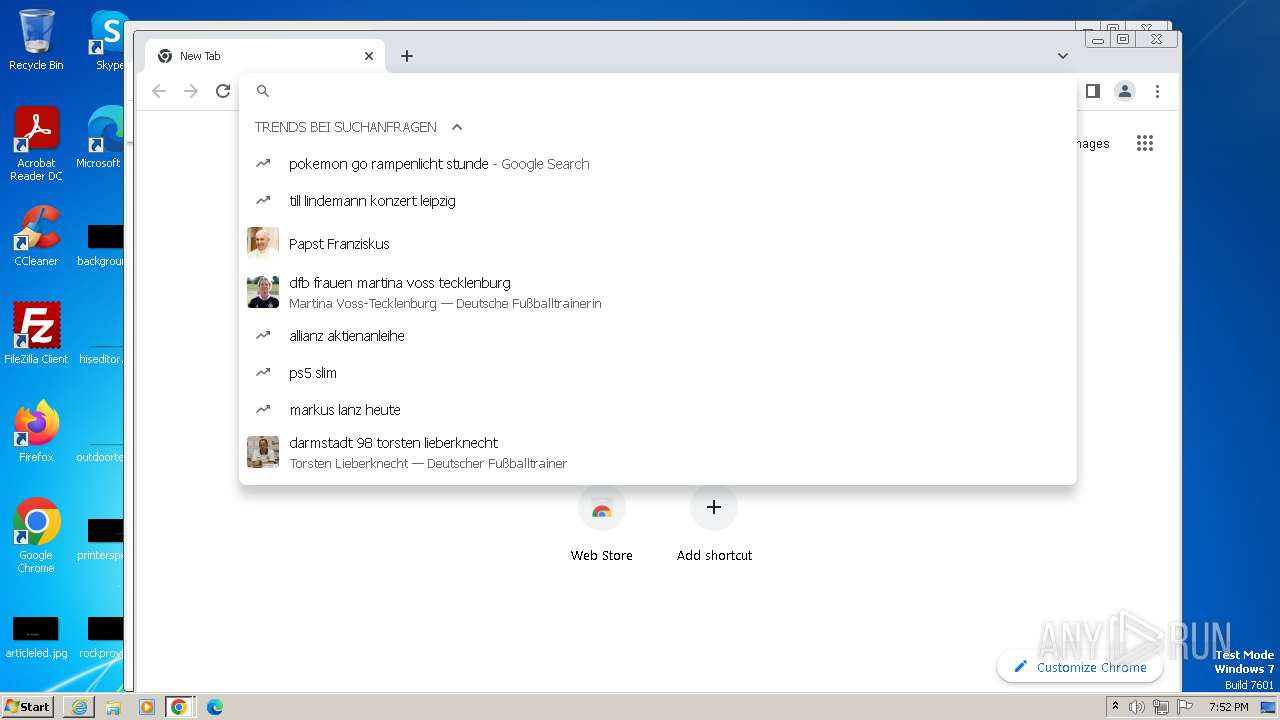Image resolution: width=1280 pixels, height=720 pixels.
Task: Toggle the Chrome side panel icon
Action: click(x=1093, y=91)
